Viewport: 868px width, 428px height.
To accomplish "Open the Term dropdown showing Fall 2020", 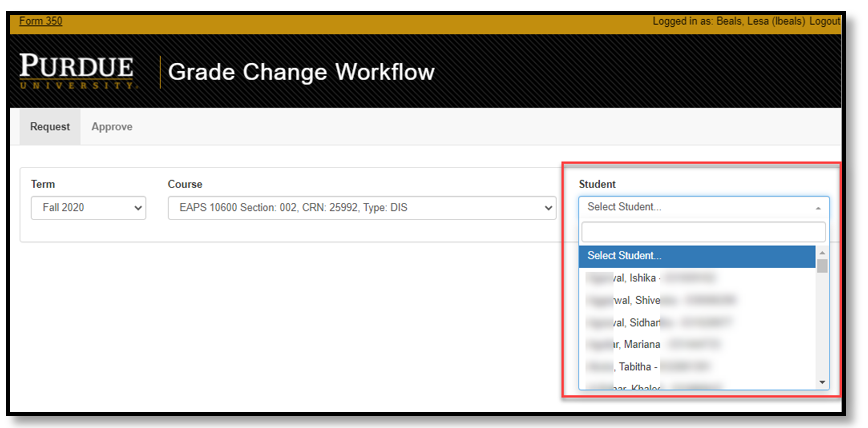I will (88, 208).
